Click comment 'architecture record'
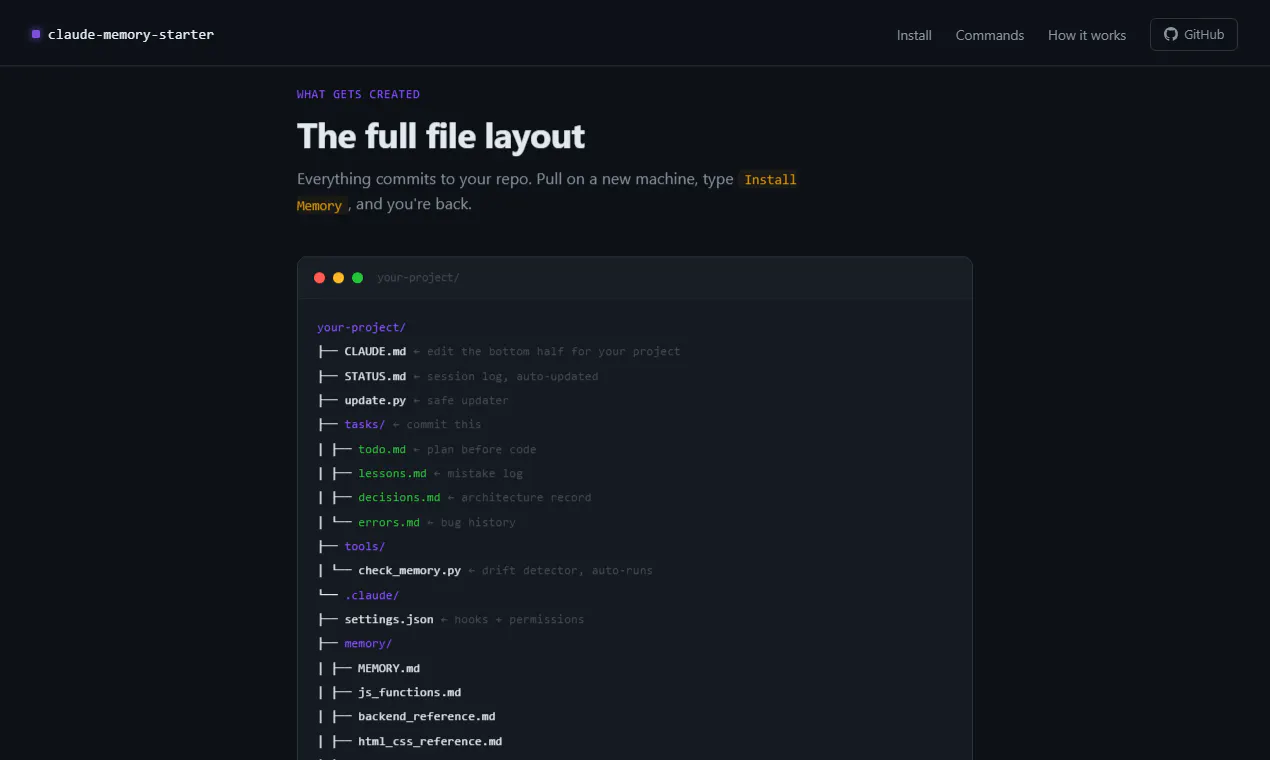This screenshot has height=760, width=1270. coord(526,497)
